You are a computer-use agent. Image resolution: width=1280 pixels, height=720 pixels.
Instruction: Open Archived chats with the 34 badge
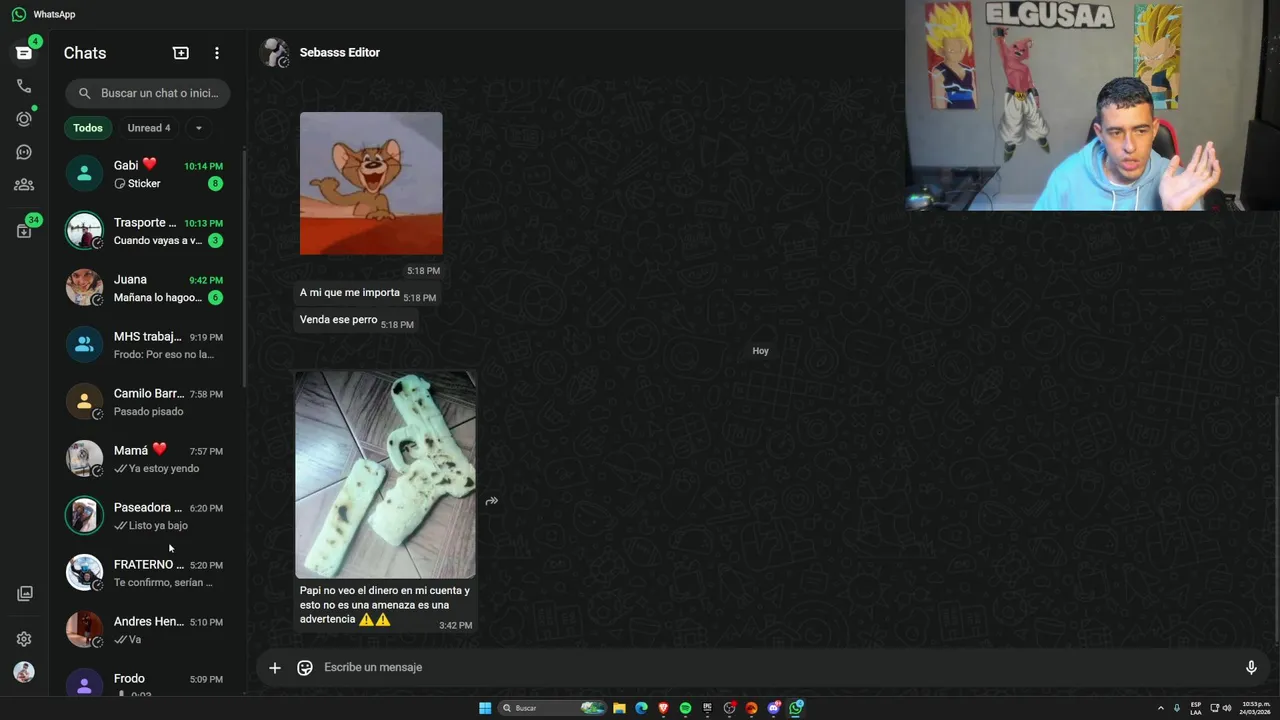tap(24, 230)
